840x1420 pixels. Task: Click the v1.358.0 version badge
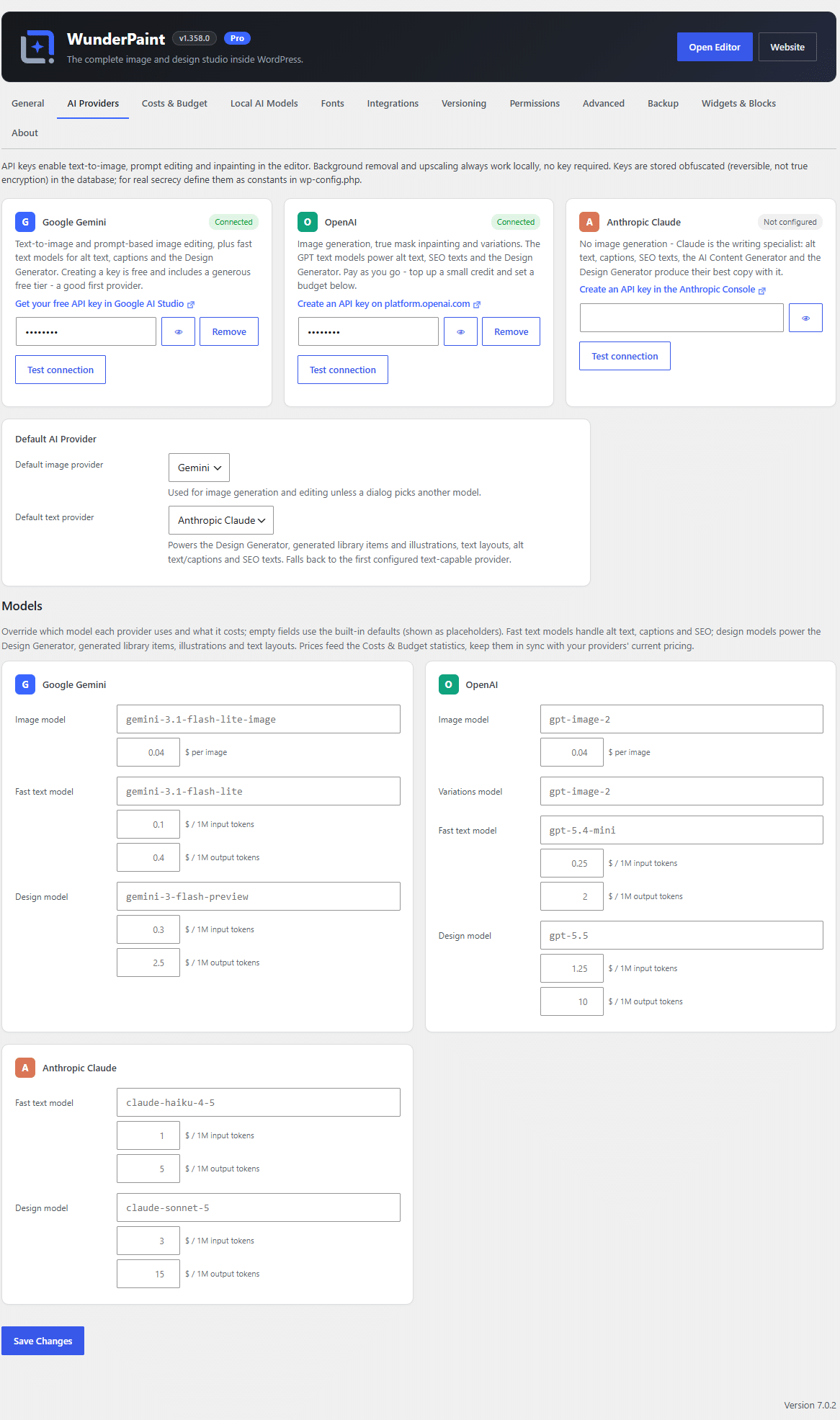(195, 38)
